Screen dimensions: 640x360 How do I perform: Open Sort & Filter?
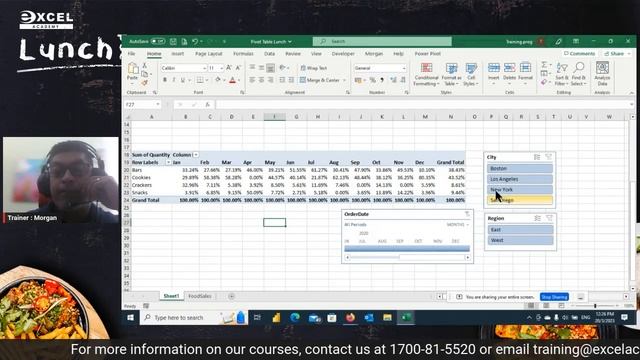point(562,74)
